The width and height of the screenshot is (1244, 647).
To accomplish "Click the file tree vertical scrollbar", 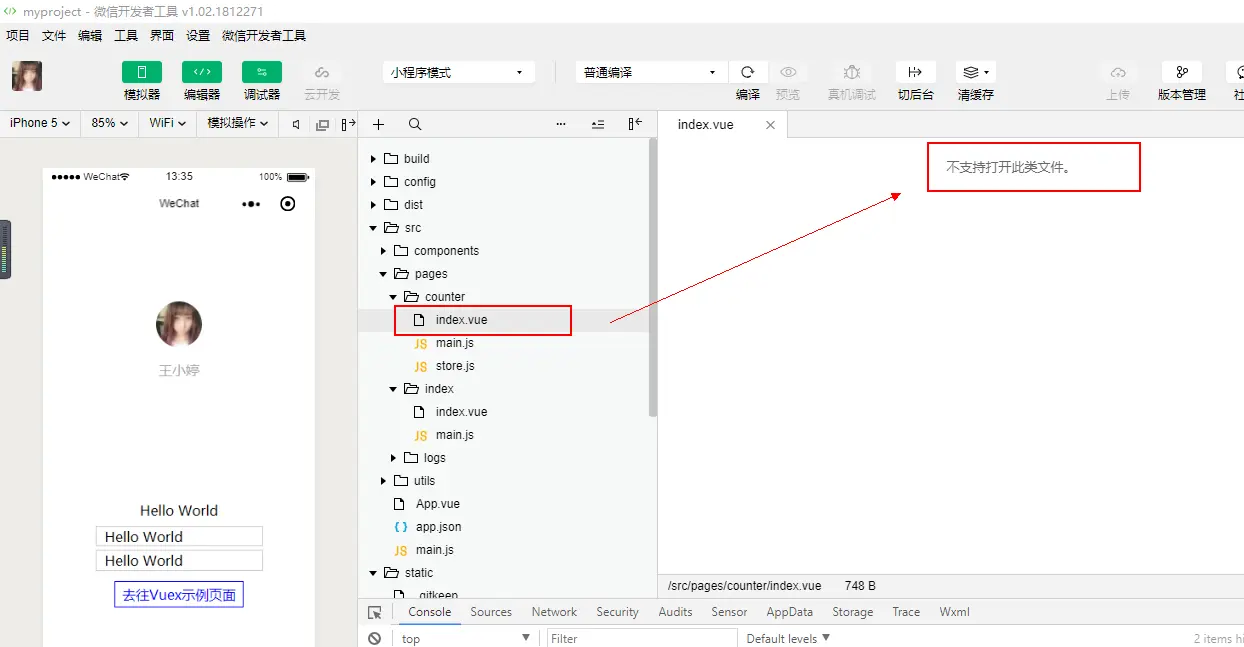I will (653, 277).
